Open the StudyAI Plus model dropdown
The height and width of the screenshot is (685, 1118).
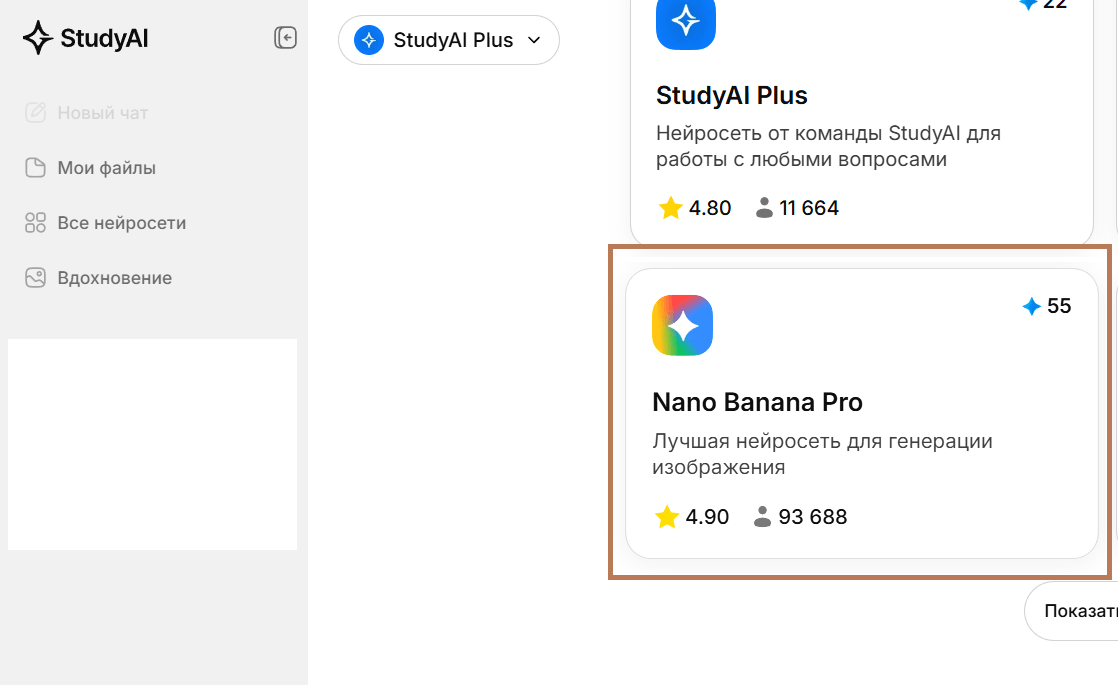(448, 40)
